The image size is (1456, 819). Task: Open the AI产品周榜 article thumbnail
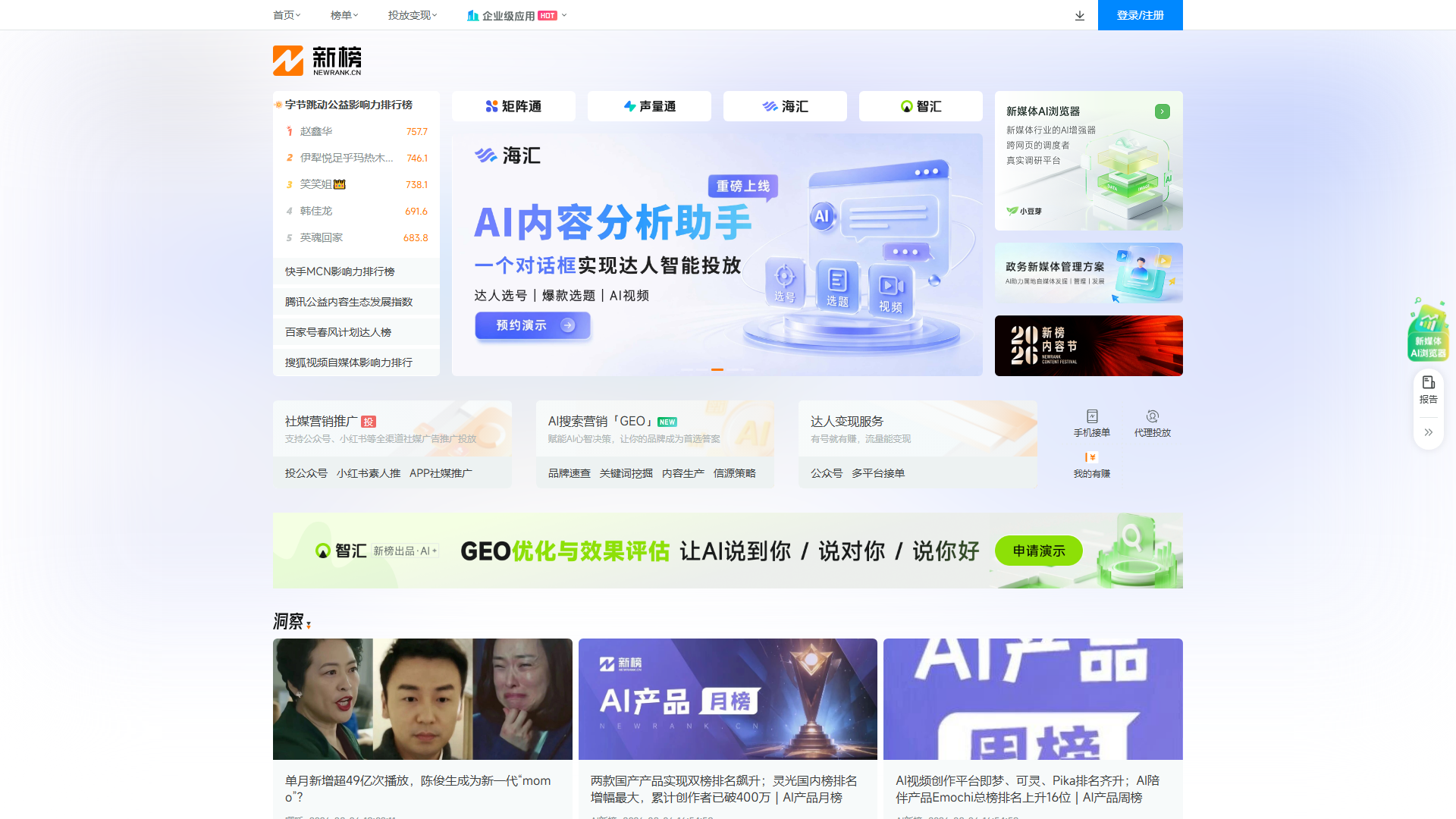click(x=1033, y=699)
